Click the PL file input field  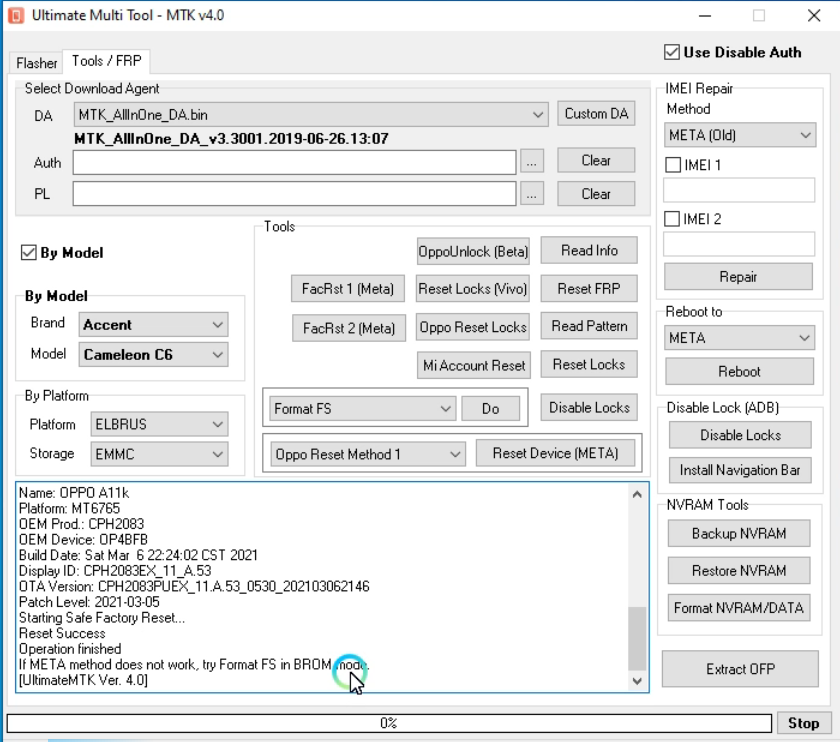pyautogui.click(x=295, y=193)
